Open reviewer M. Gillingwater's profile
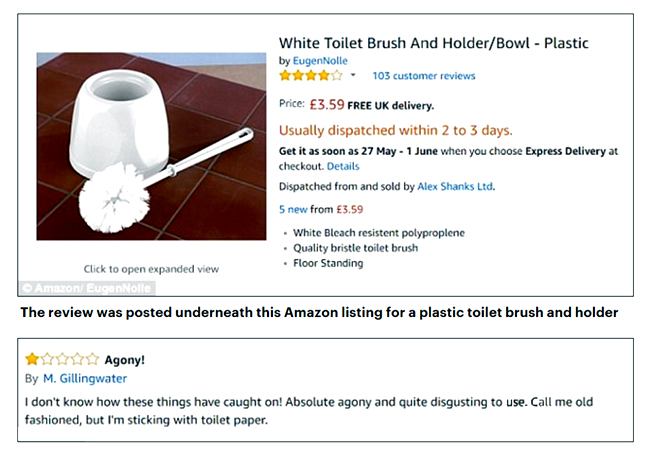 (x=85, y=378)
